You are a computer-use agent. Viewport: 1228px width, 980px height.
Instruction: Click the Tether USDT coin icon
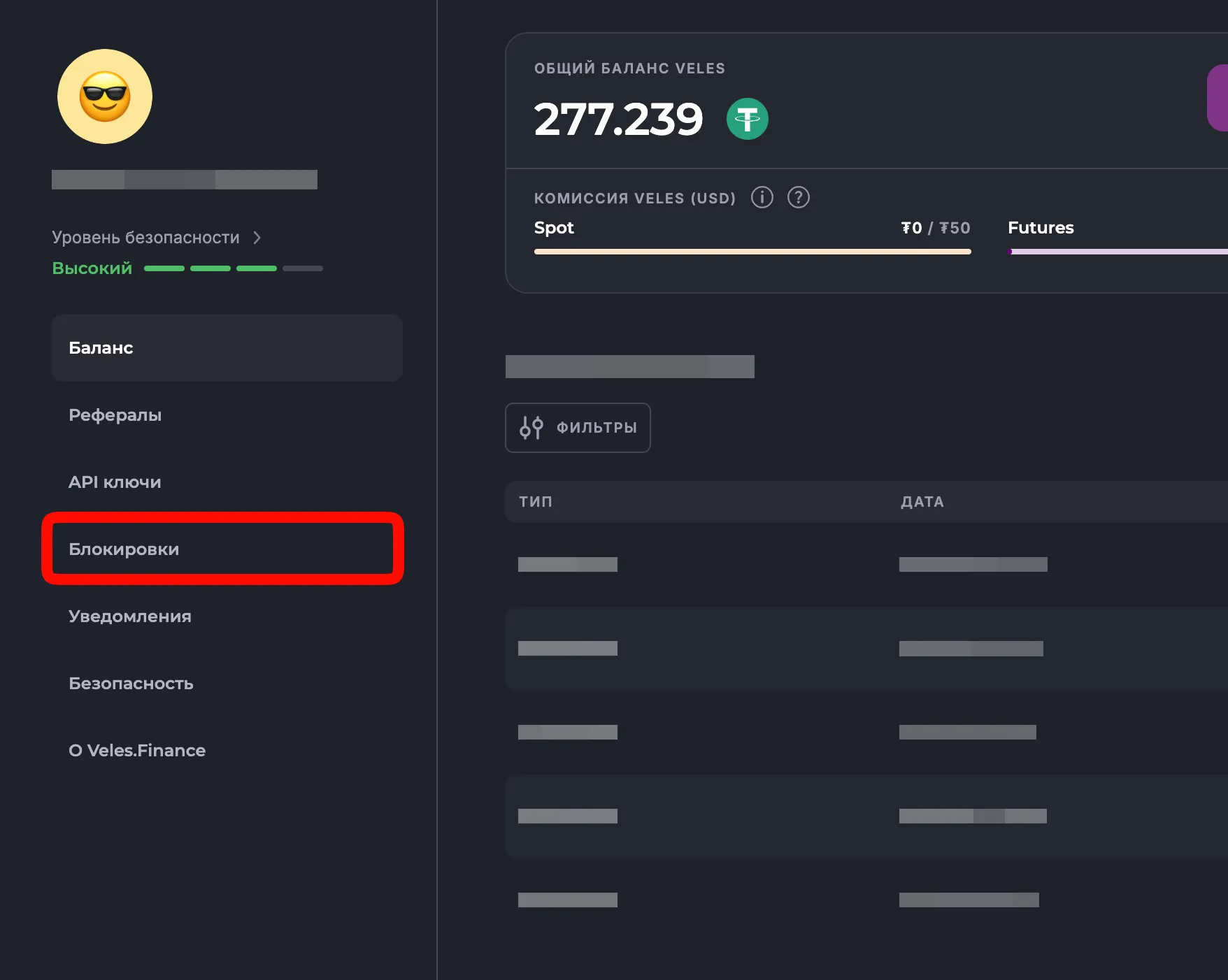(748, 119)
